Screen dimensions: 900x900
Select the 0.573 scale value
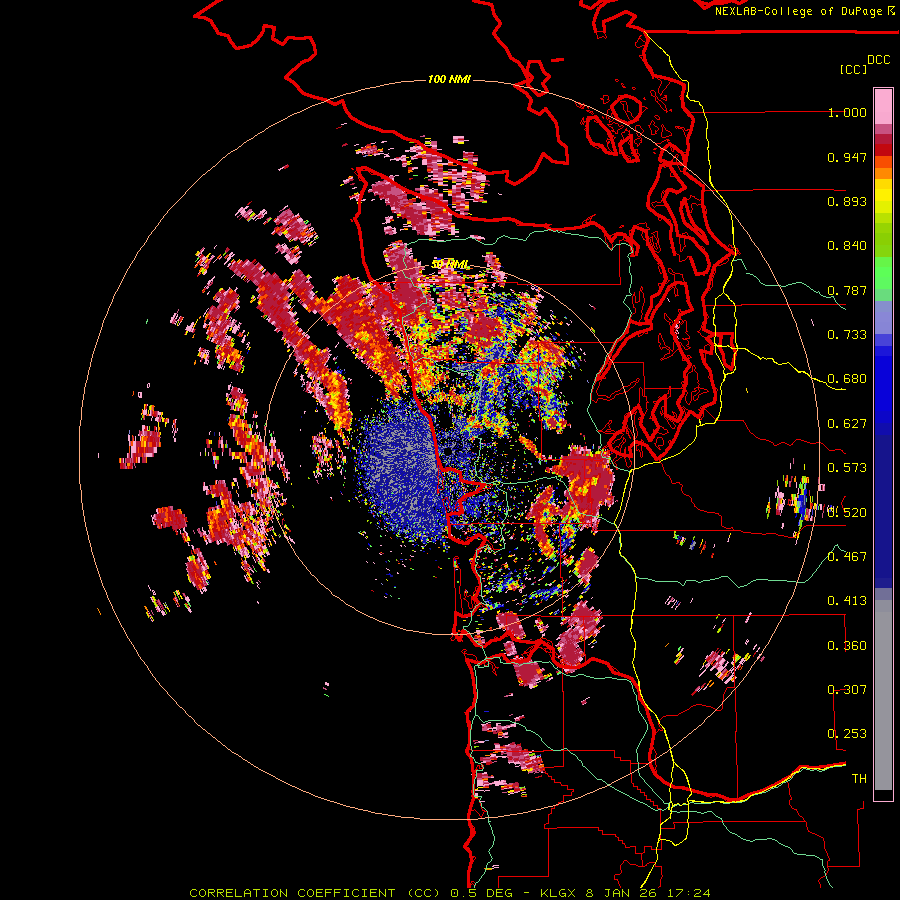tap(847, 468)
